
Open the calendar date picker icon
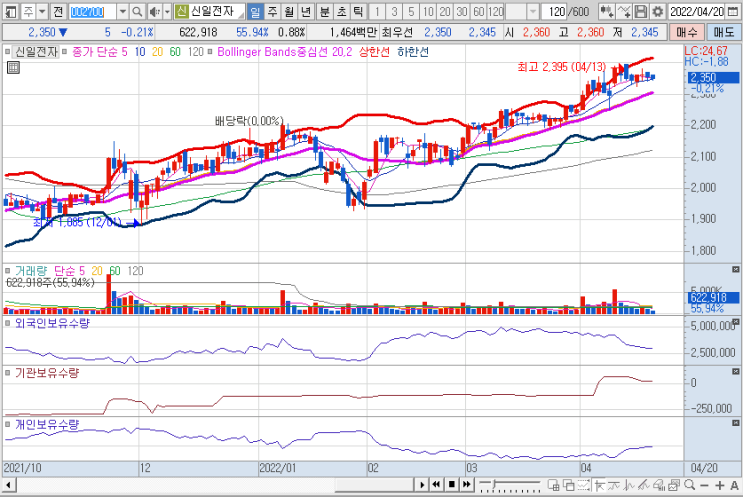click(x=732, y=11)
